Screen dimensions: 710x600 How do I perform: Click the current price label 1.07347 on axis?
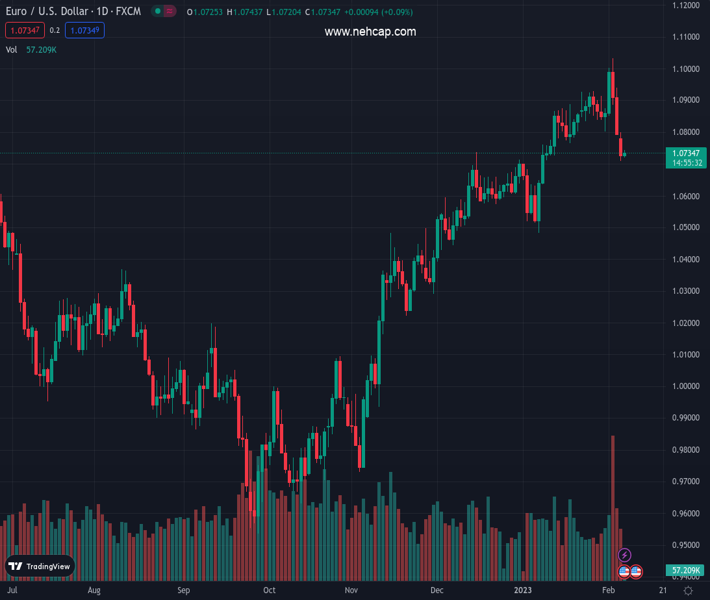click(685, 153)
